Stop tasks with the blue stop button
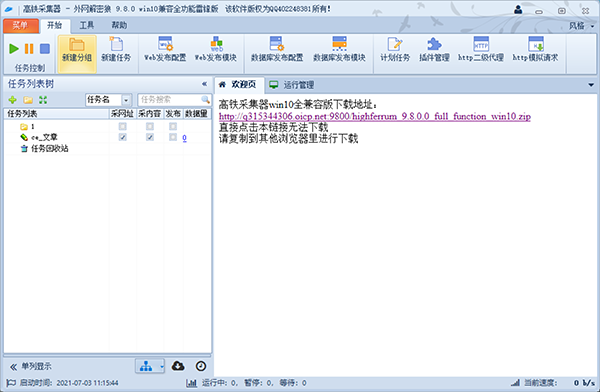The width and height of the screenshot is (600, 392). click(x=45, y=49)
